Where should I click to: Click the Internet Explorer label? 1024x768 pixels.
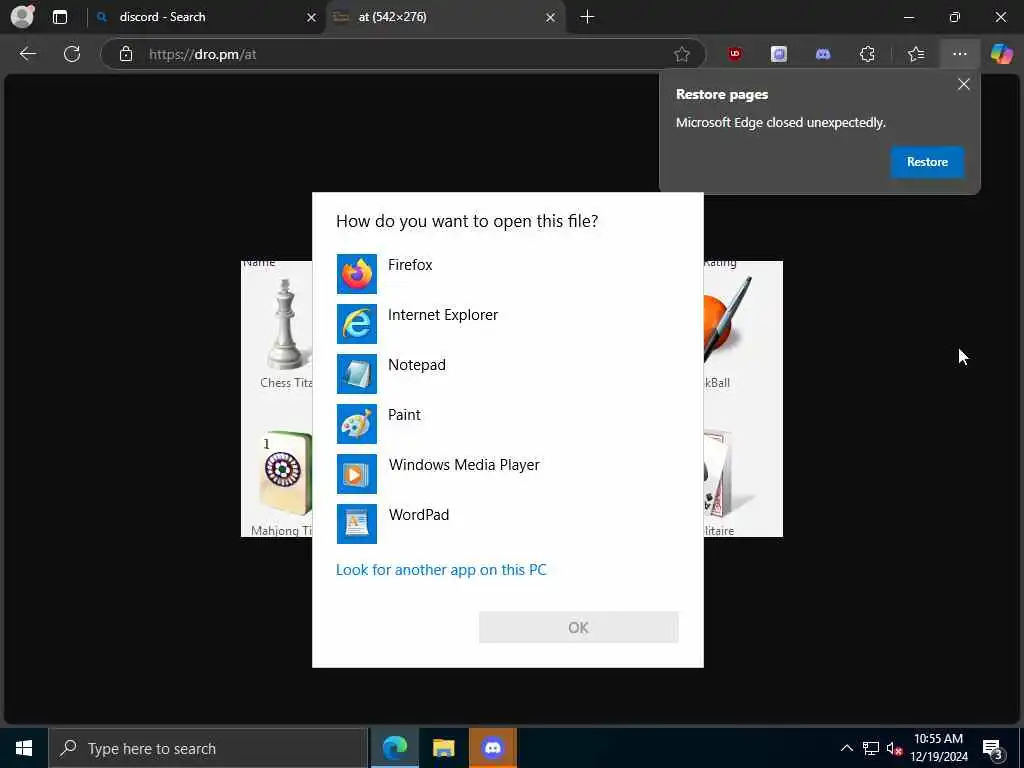click(443, 315)
